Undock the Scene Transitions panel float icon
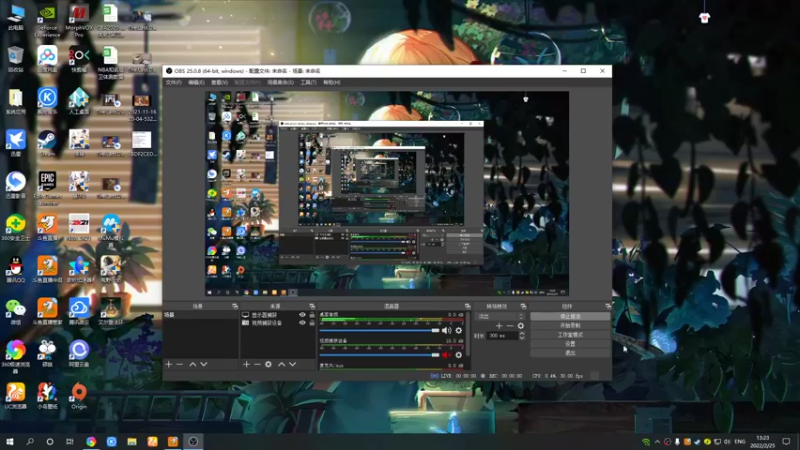Viewport: 800px width, 450px height. [523, 306]
